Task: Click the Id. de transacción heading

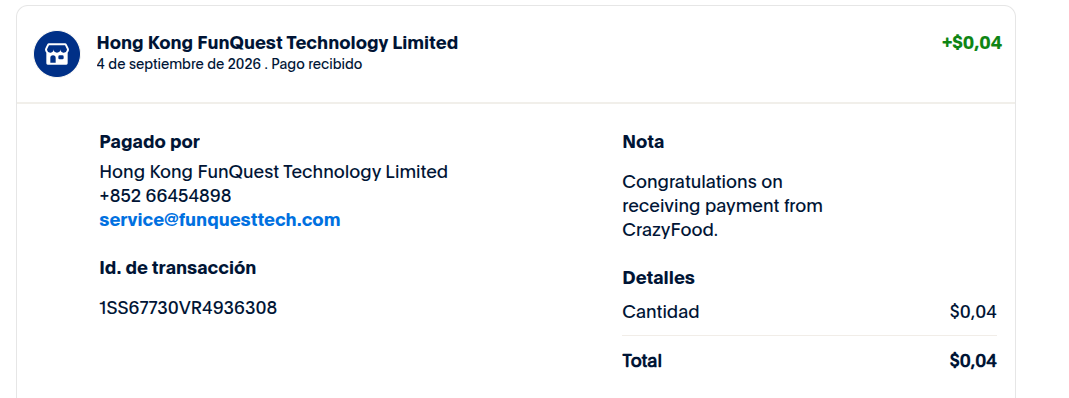Action: point(177,268)
